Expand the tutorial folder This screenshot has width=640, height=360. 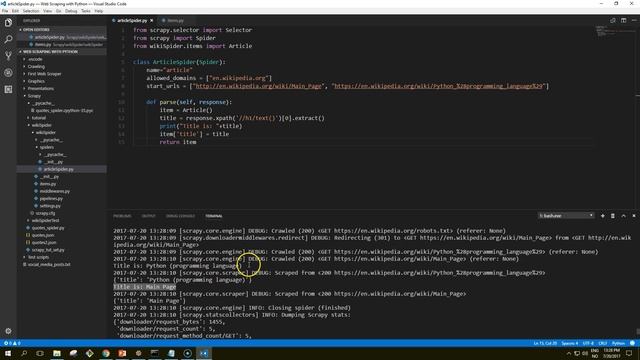38,118
